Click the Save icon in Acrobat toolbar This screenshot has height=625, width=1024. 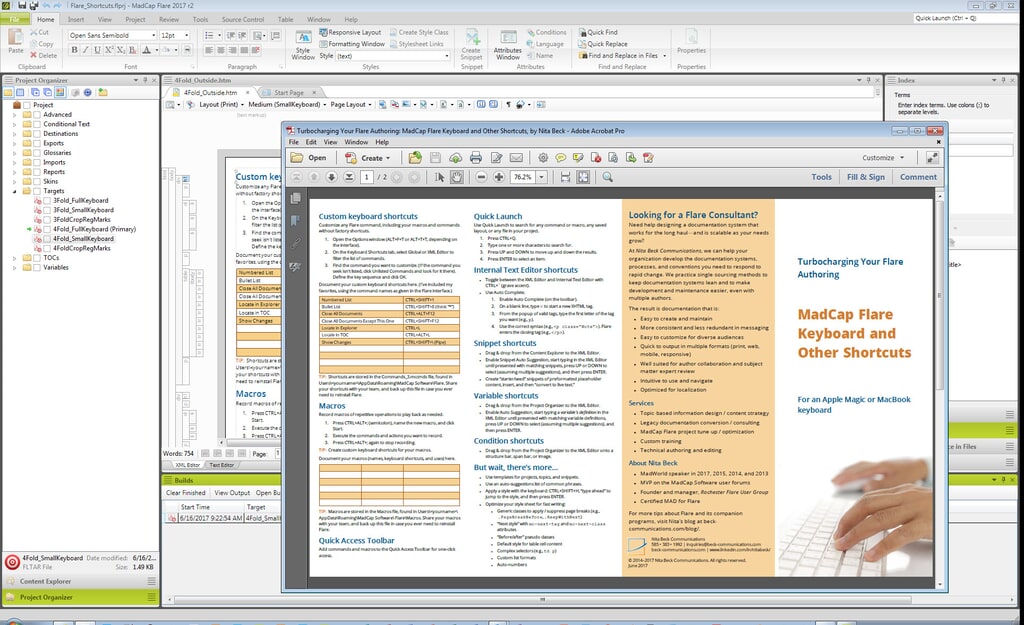pos(436,157)
